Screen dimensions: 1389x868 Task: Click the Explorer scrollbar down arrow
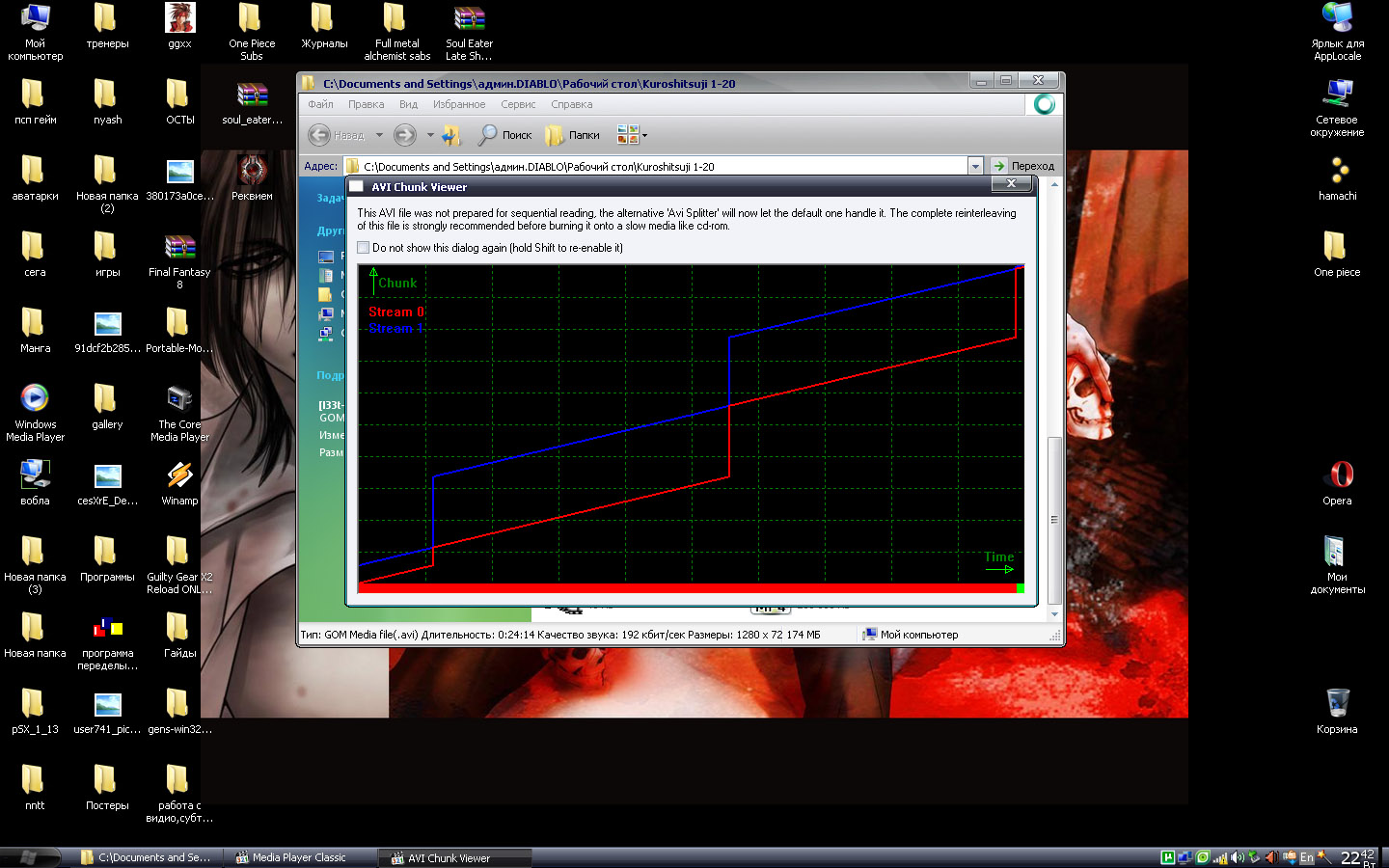[1054, 614]
